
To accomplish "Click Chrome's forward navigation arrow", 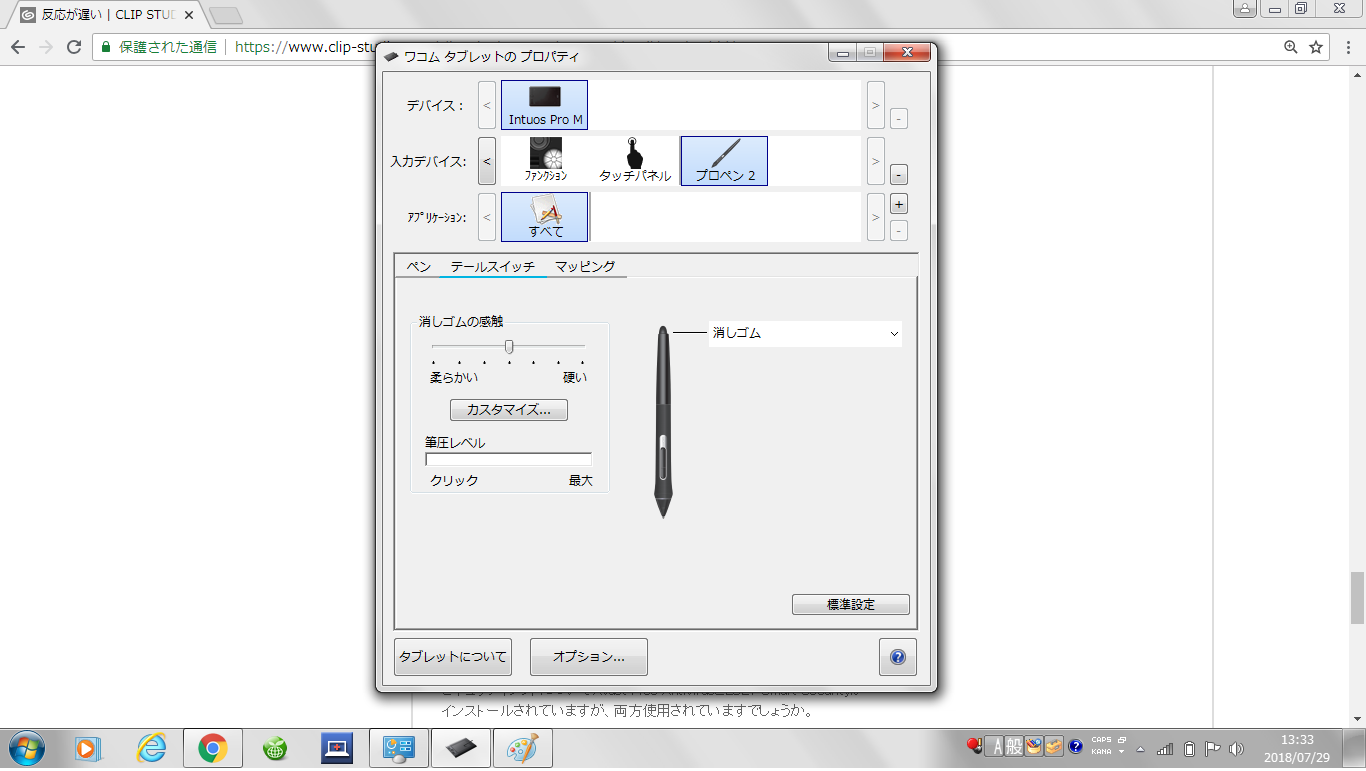I will coord(46,47).
